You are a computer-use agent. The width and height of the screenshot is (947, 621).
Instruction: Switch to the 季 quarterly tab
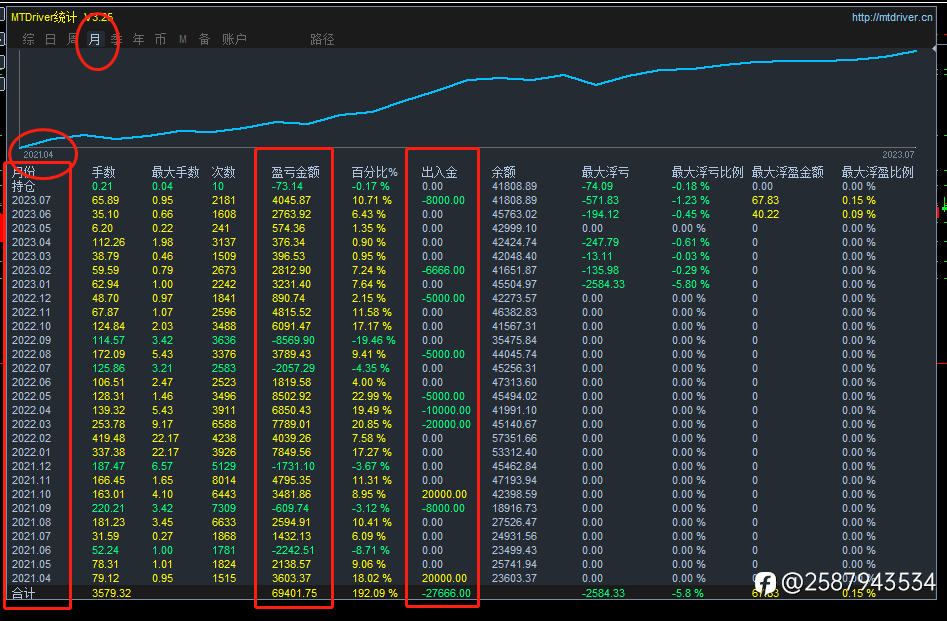117,39
